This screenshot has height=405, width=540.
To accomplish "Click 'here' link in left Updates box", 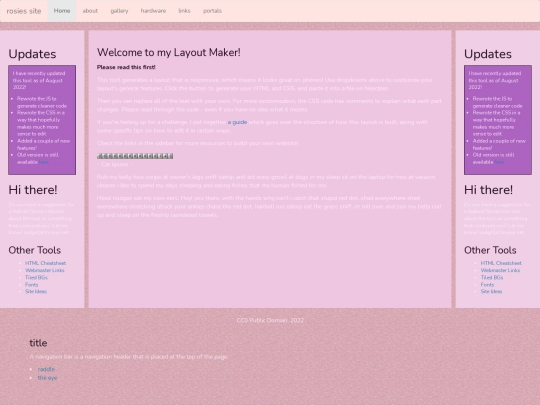I will coord(43,162).
